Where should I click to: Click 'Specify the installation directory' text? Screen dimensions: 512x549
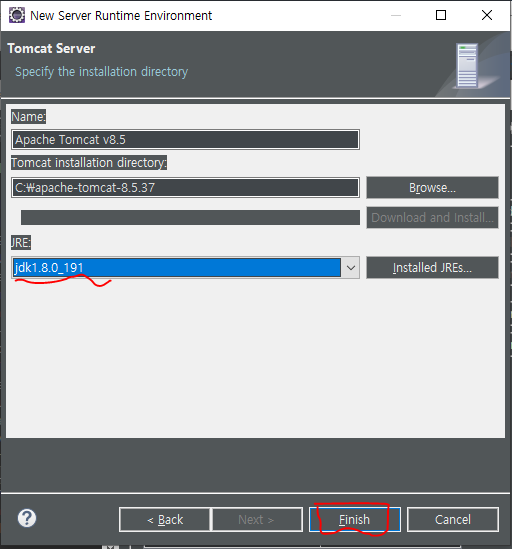102,72
